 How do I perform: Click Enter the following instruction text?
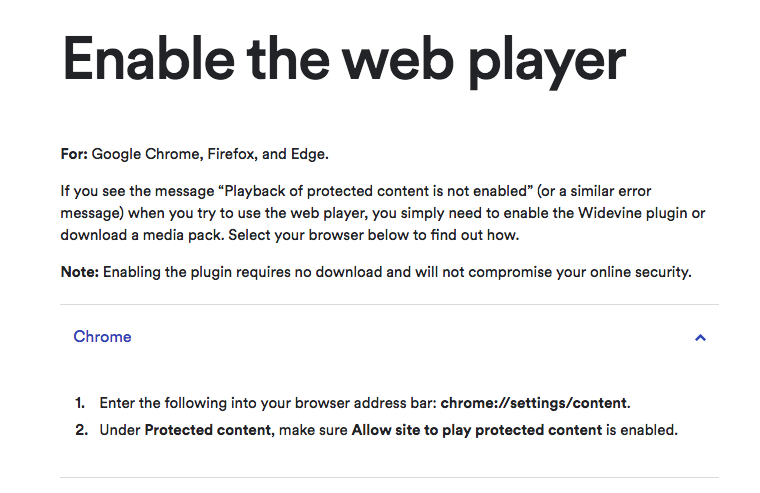coord(269,403)
